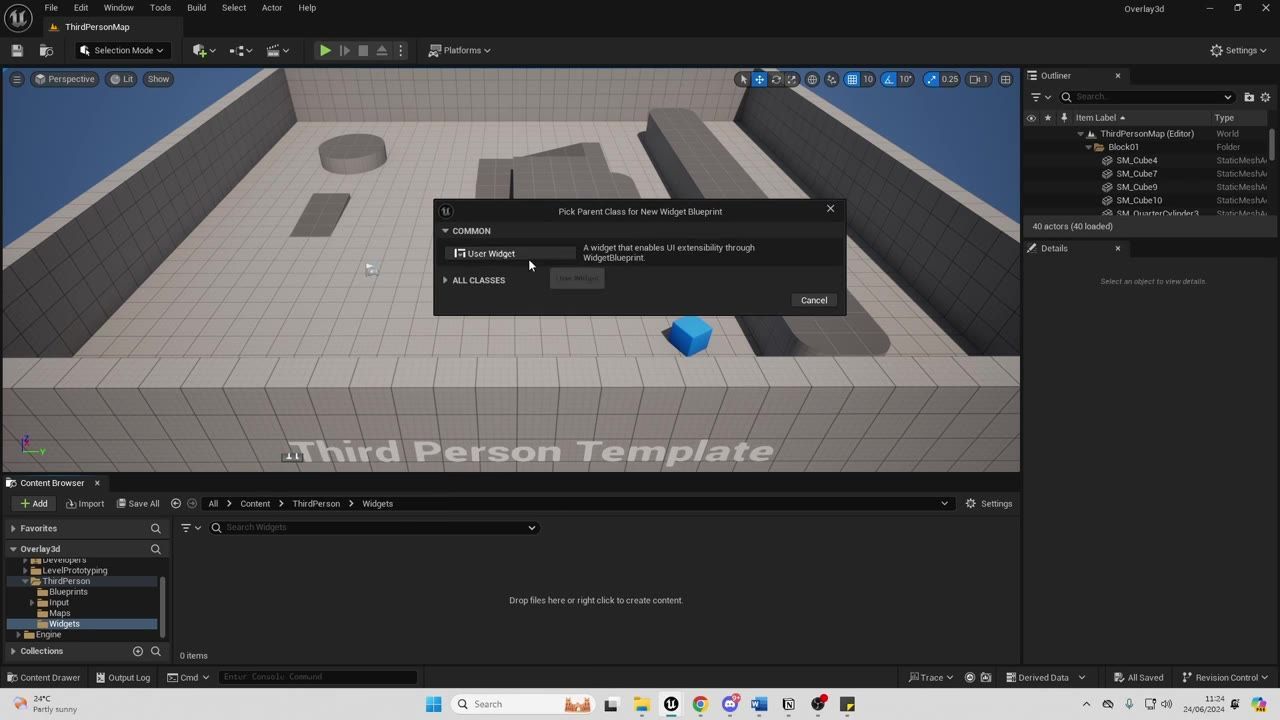This screenshot has width=1280, height=720.
Task: Open the Selection Mode dropdown
Action: click(x=123, y=50)
